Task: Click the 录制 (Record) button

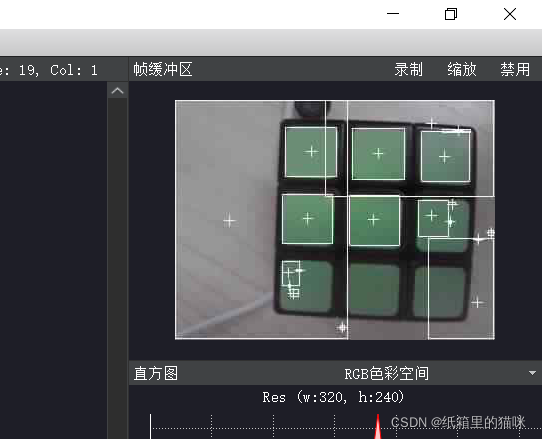Action: click(x=409, y=69)
